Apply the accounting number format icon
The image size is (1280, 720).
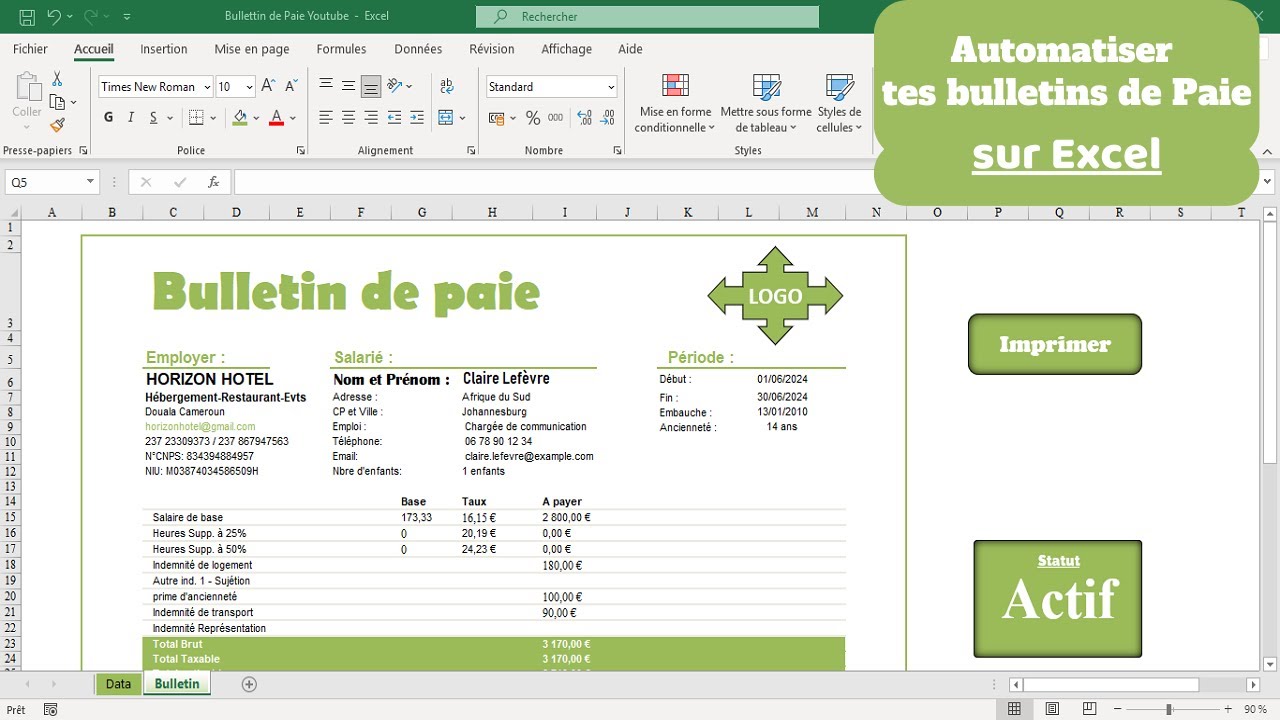496,118
